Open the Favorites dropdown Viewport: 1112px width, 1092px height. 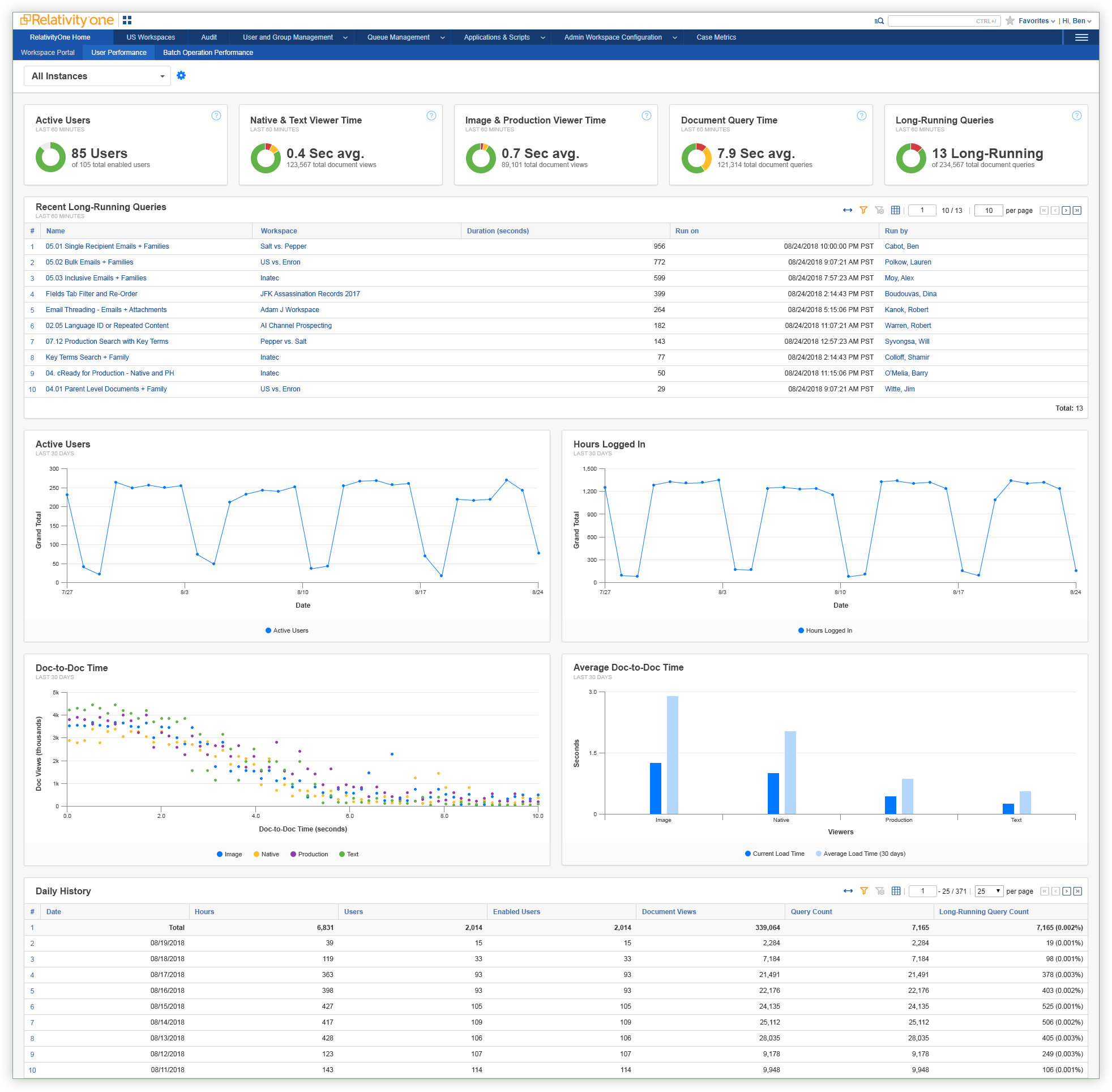(x=1036, y=20)
